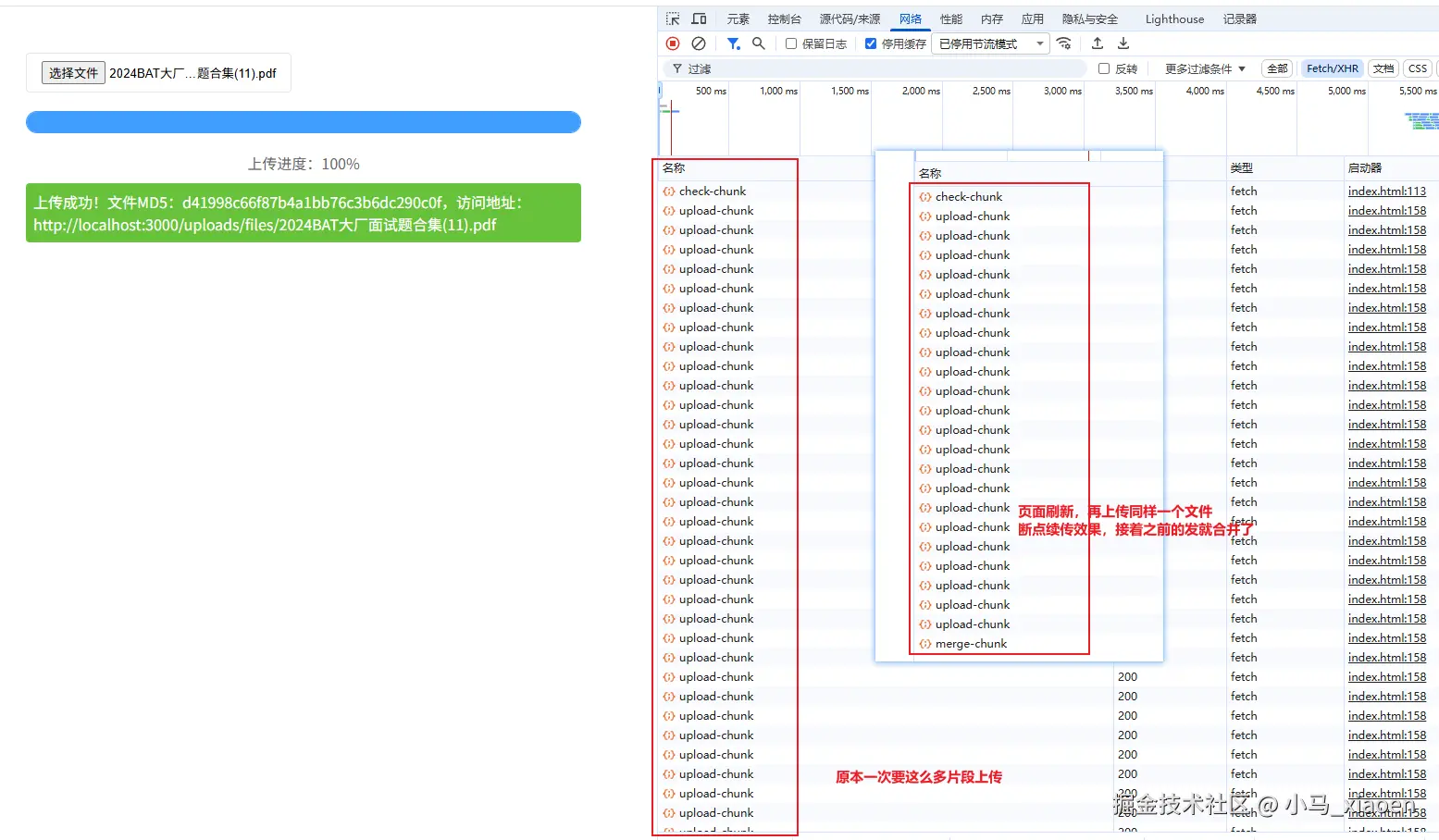Clear the network log
This screenshot has width=1439, height=840.
[x=699, y=43]
